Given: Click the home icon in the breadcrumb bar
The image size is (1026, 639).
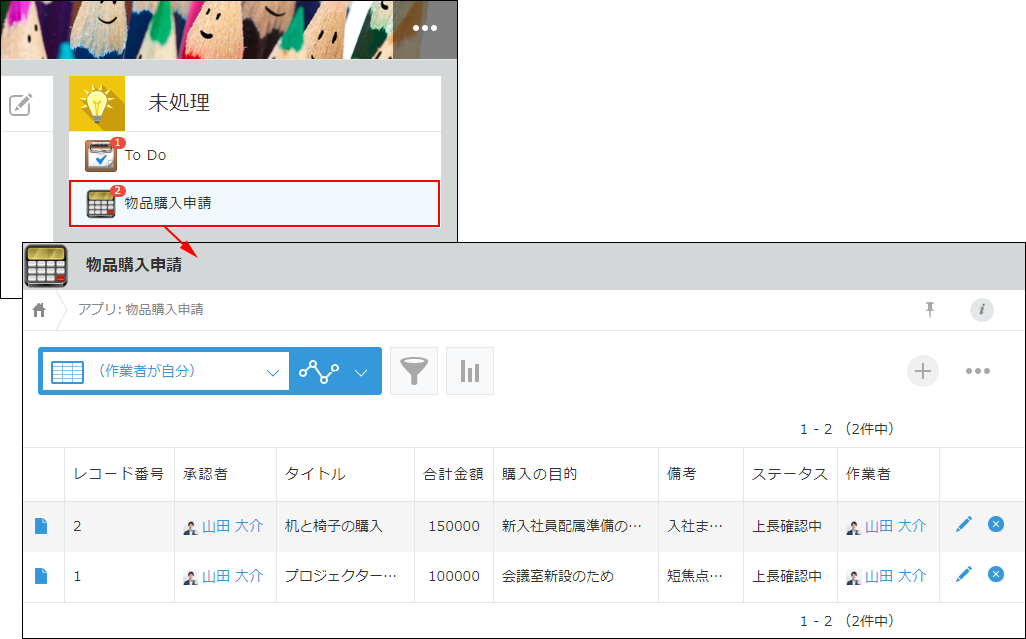Looking at the screenshot, I should point(38,310).
